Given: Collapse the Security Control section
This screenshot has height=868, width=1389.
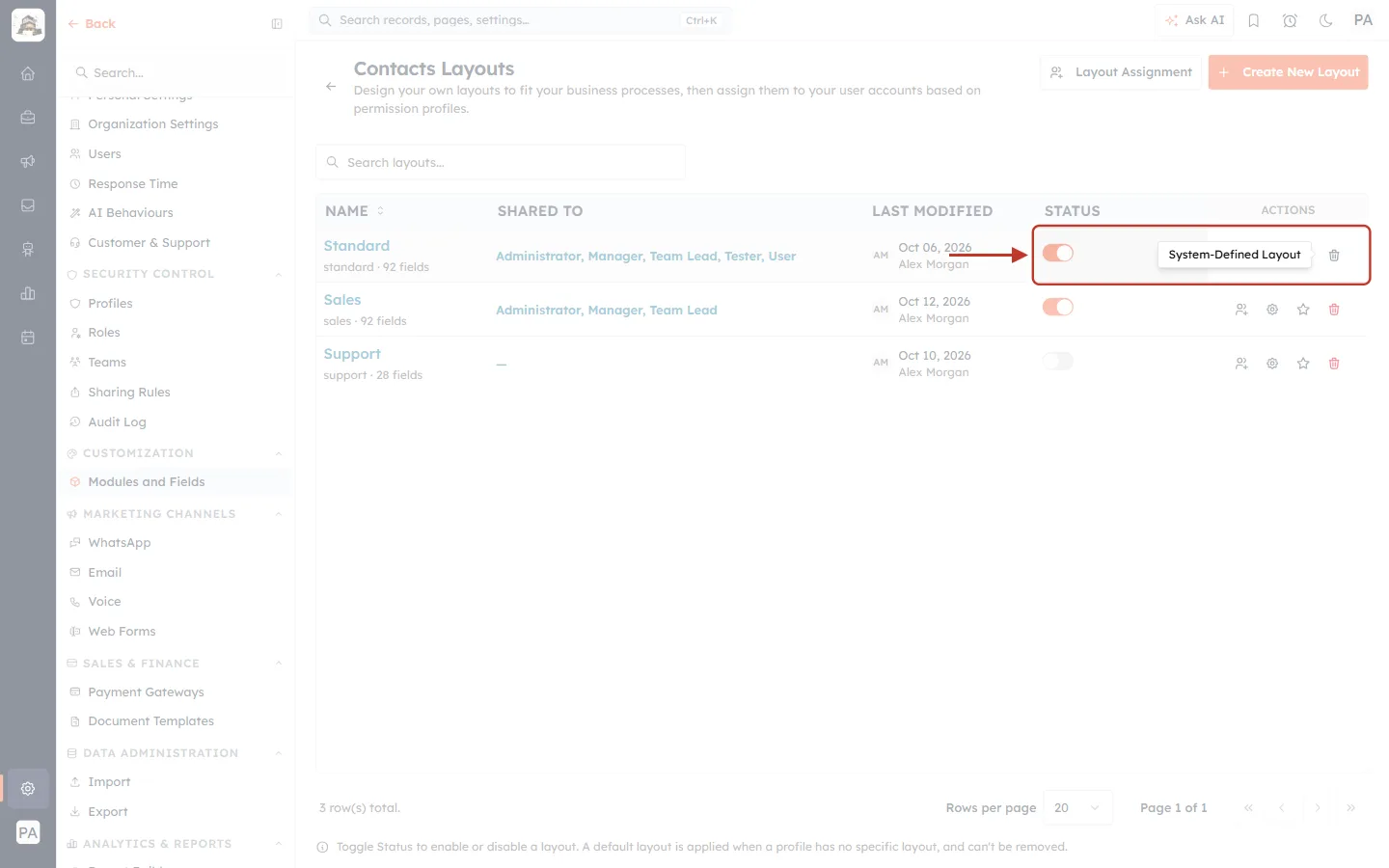Looking at the screenshot, I should [279, 274].
